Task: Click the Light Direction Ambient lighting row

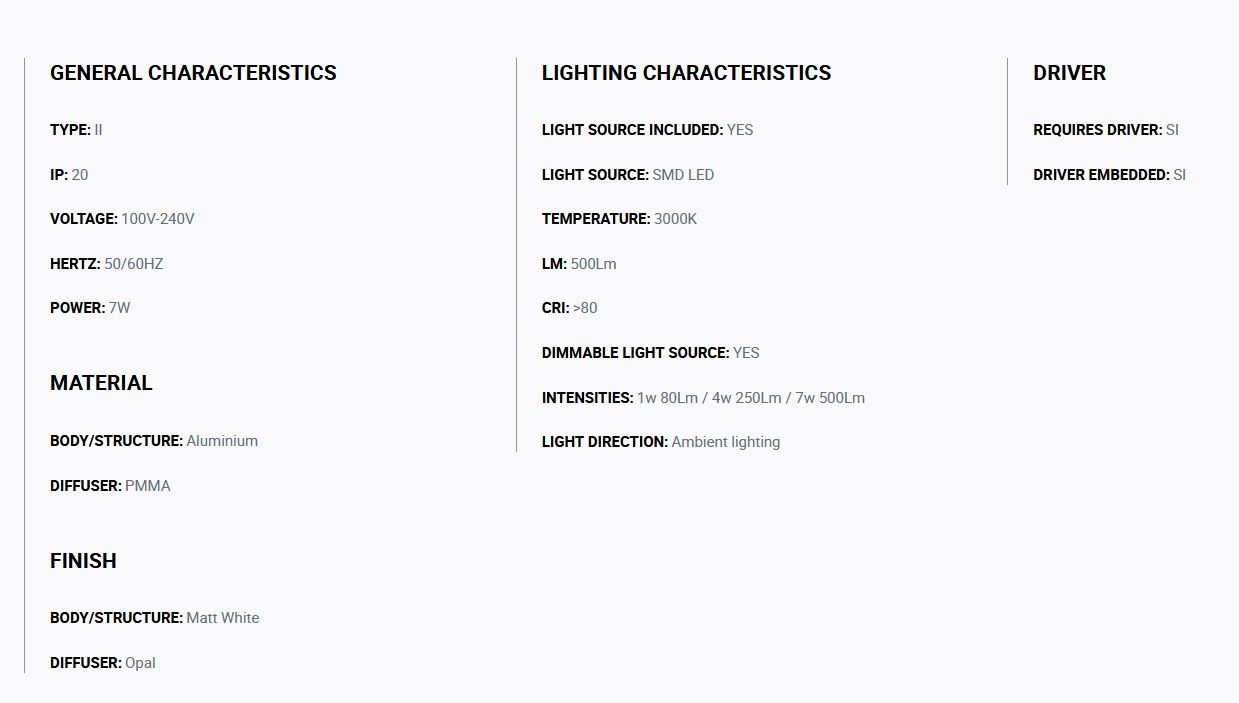Action: [661, 442]
